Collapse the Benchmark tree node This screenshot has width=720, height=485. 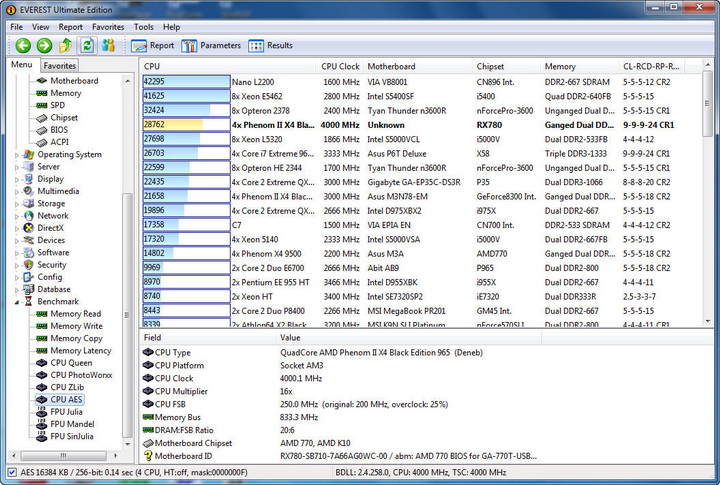point(17,302)
